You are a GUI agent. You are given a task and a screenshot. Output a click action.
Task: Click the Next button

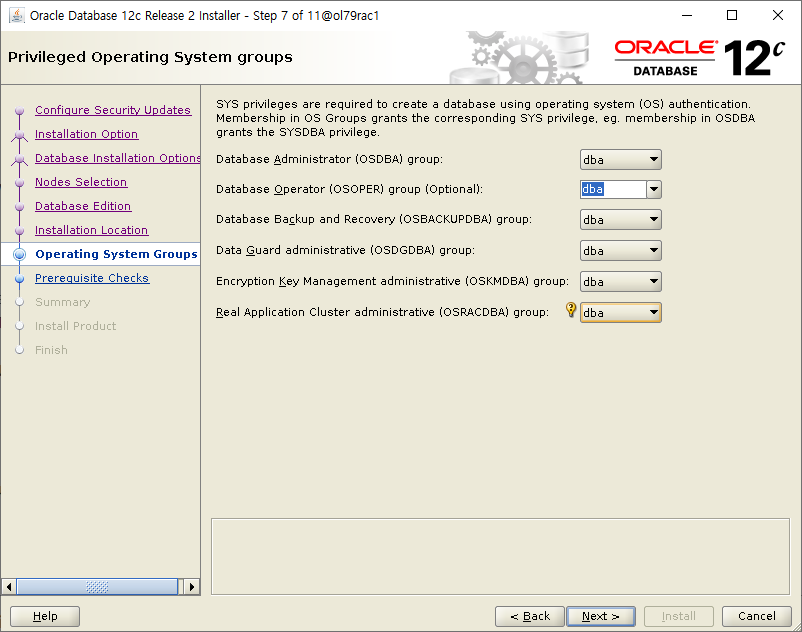(x=601, y=616)
